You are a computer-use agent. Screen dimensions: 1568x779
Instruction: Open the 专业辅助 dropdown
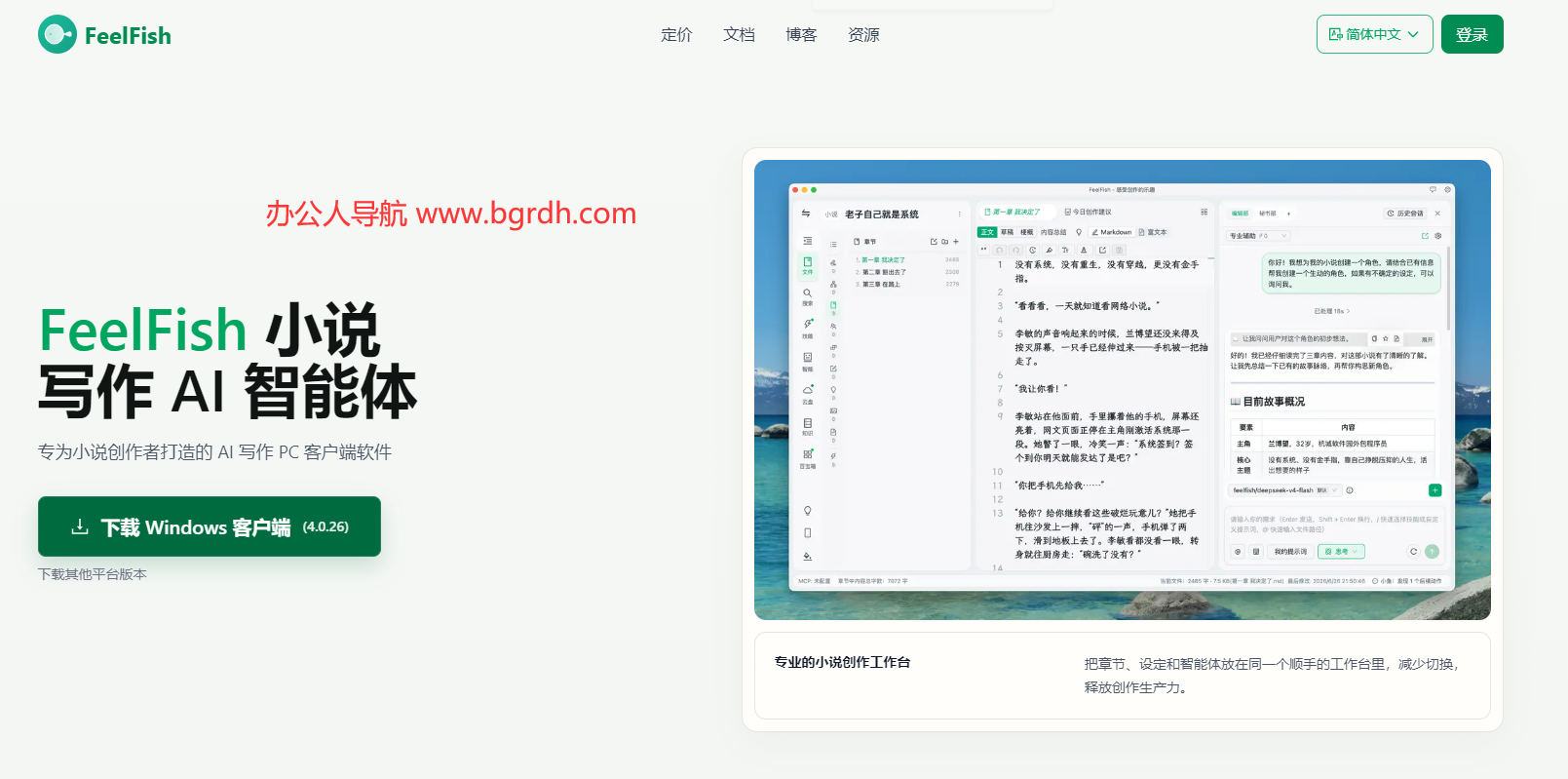coord(1258,236)
